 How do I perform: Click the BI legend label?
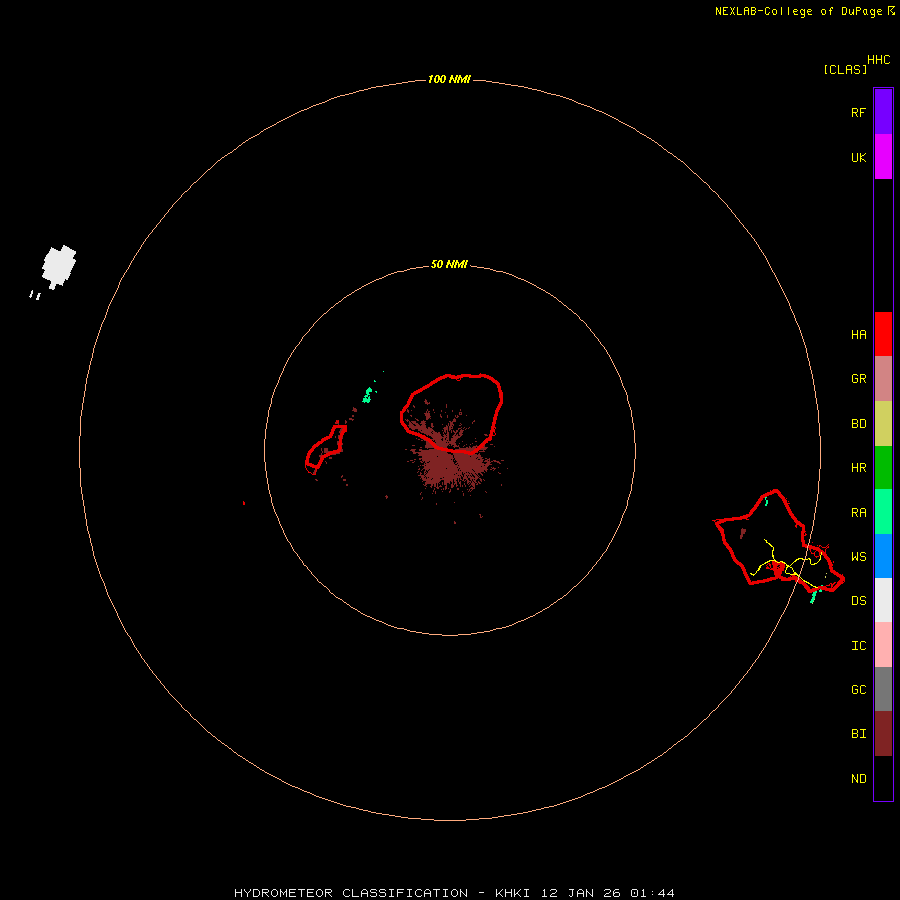click(x=858, y=734)
